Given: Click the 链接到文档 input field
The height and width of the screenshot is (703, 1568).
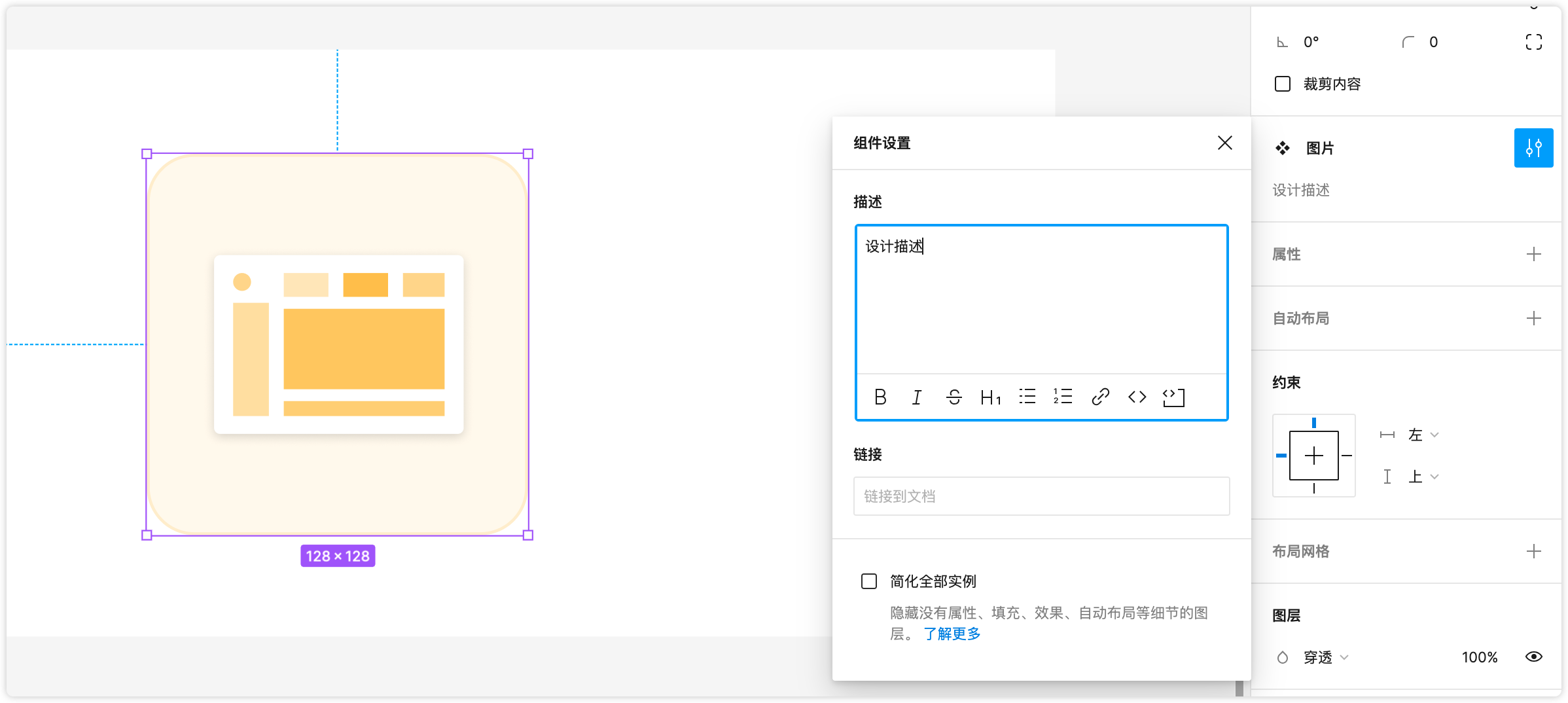Looking at the screenshot, I should 1041,496.
